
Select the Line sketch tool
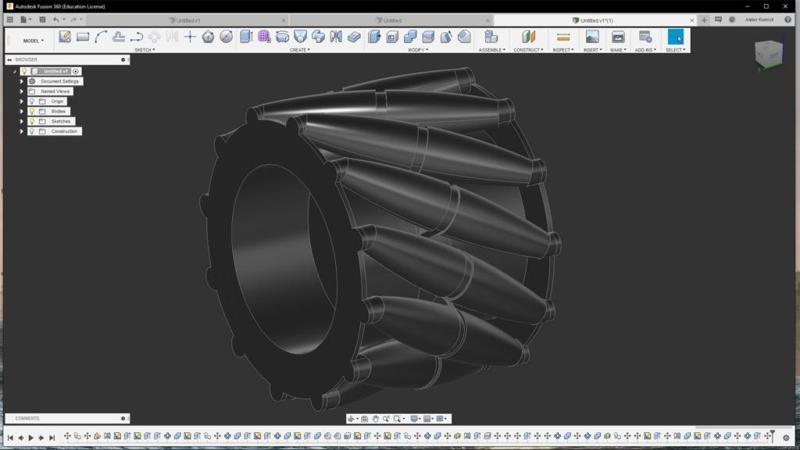click(x=101, y=37)
